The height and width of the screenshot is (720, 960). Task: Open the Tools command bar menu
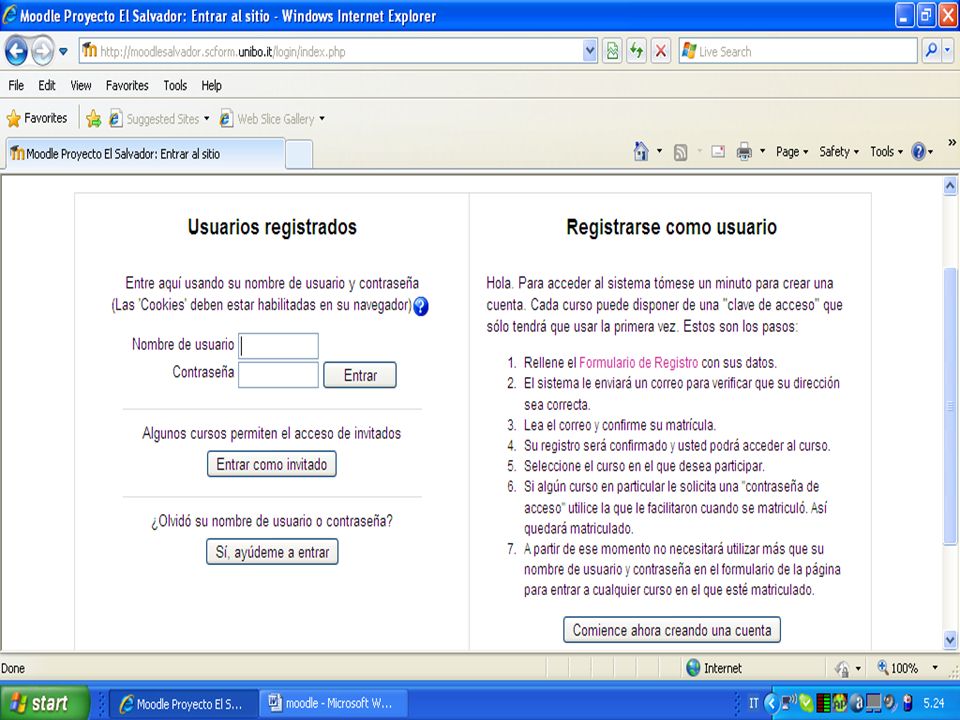click(x=887, y=151)
